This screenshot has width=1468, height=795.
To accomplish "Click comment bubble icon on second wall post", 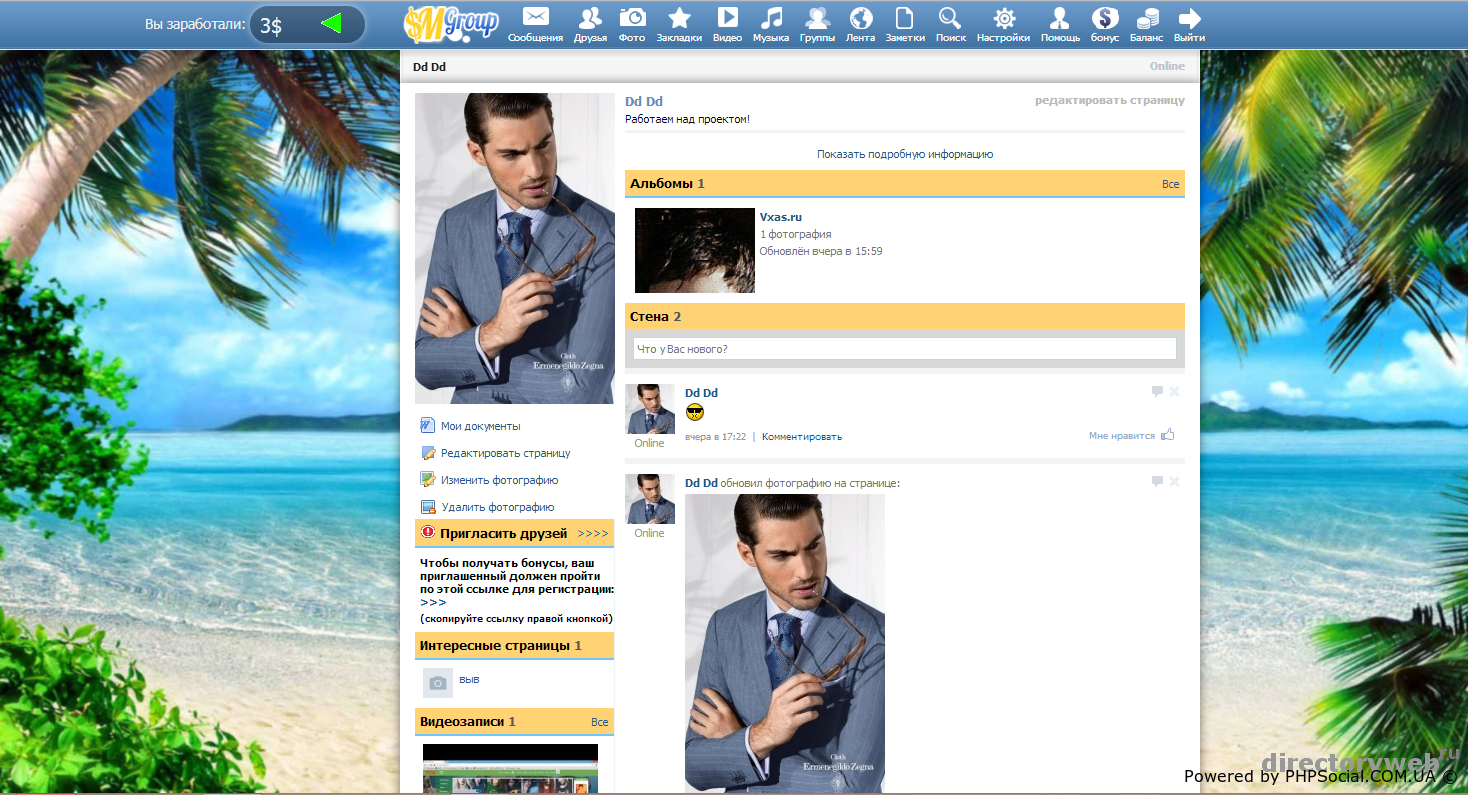I will (x=1157, y=482).
